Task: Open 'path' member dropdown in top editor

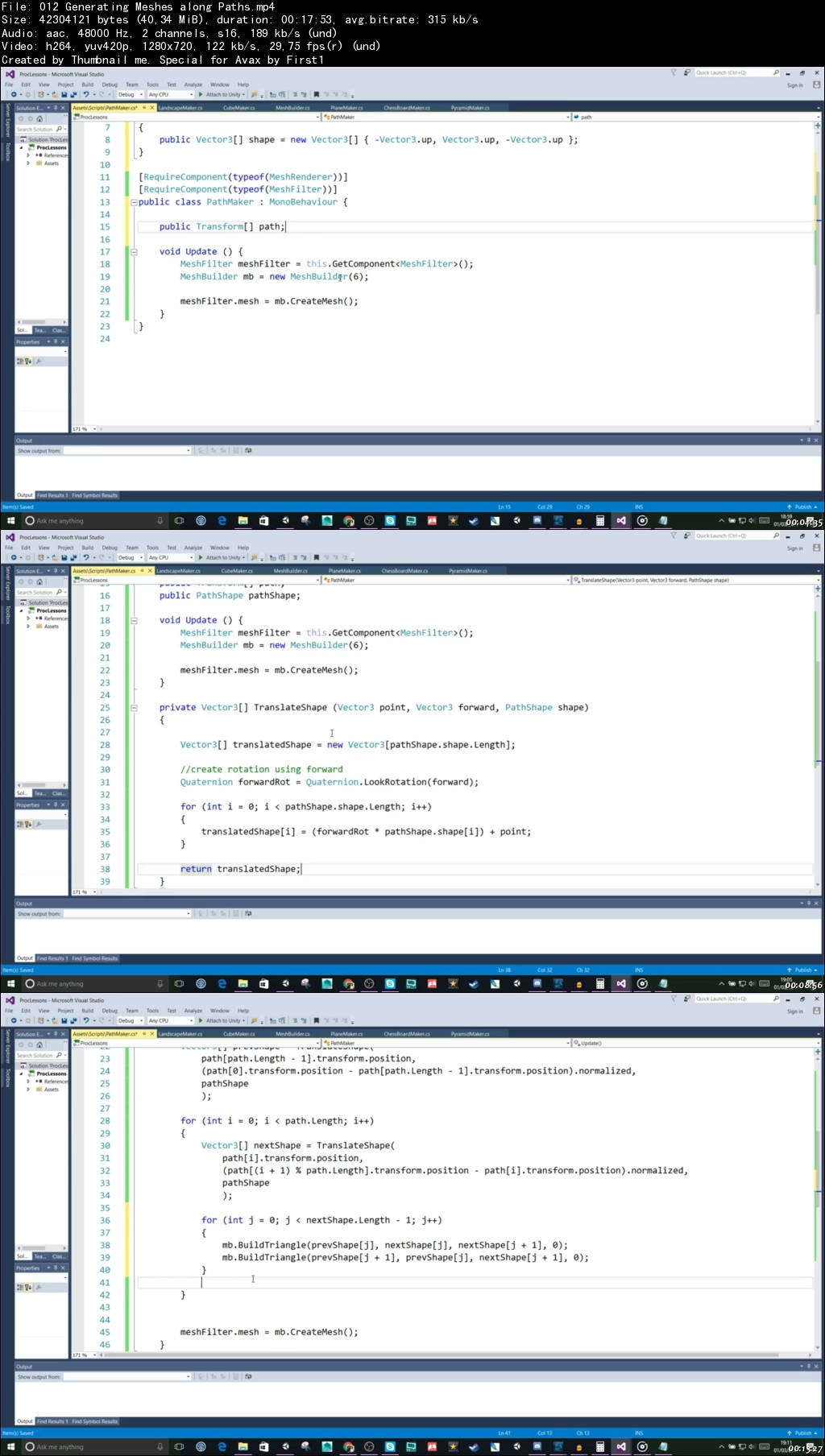Action: 696,118
